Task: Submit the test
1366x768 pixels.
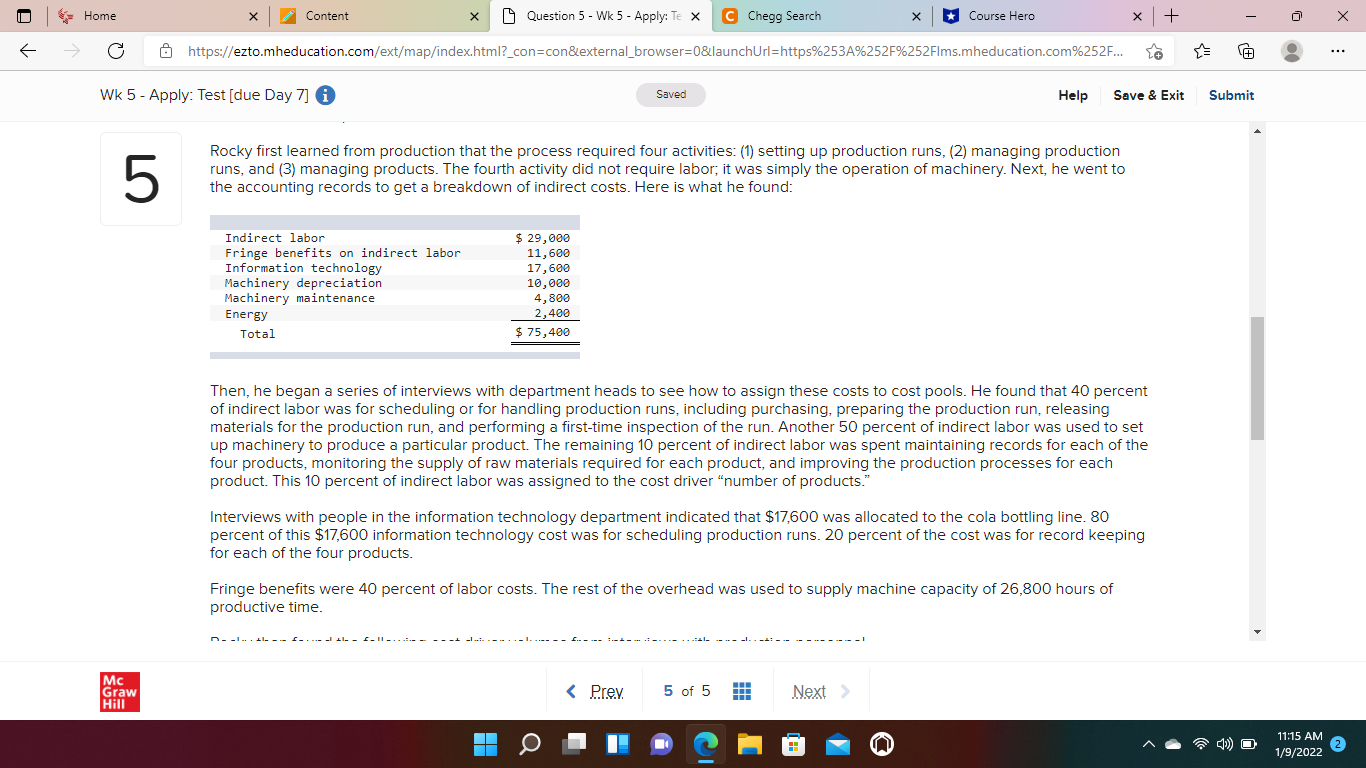Action: click(1231, 95)
